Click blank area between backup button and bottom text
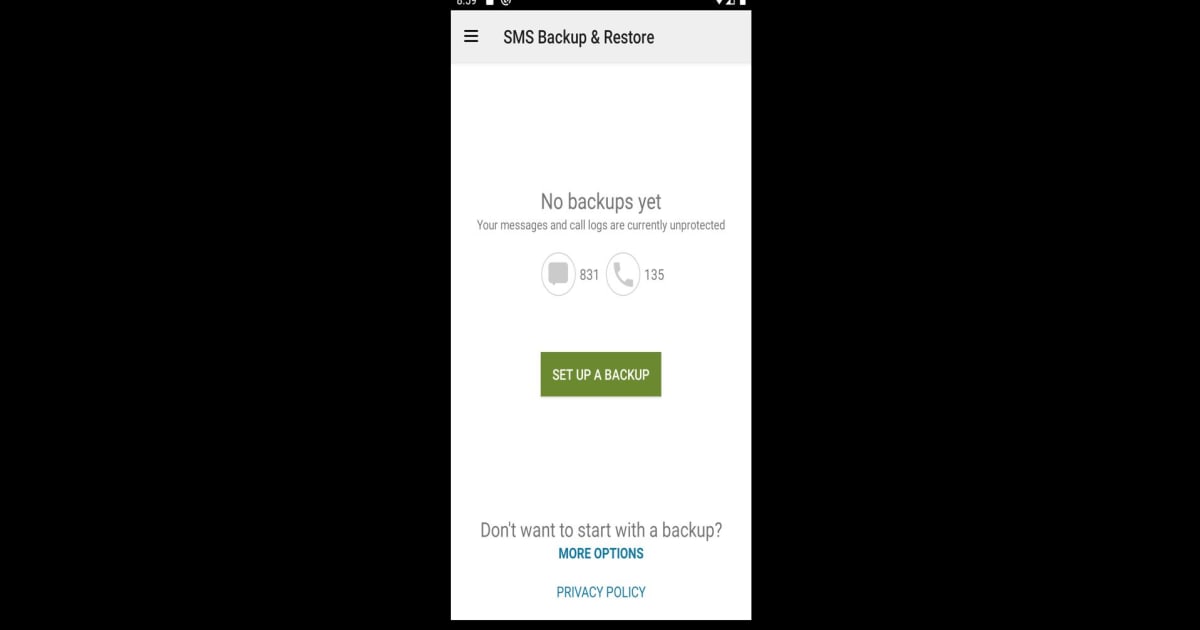This screenshot has width=1200, height=630. pos(601,455)
